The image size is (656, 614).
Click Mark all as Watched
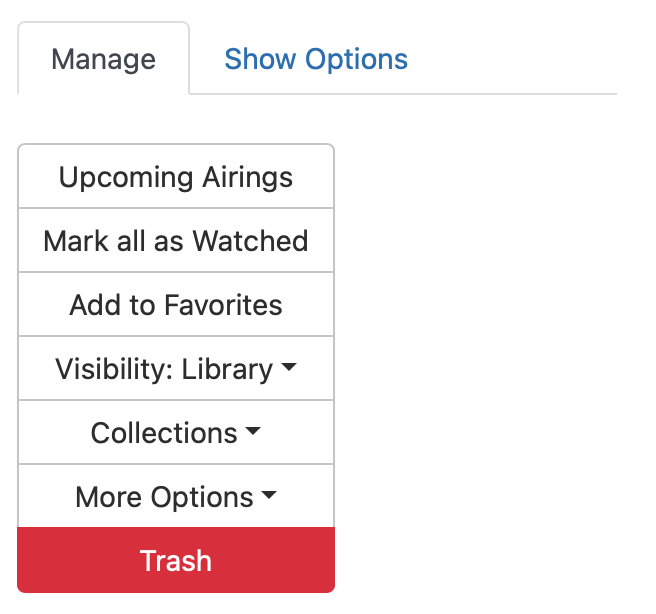[176, 241]
